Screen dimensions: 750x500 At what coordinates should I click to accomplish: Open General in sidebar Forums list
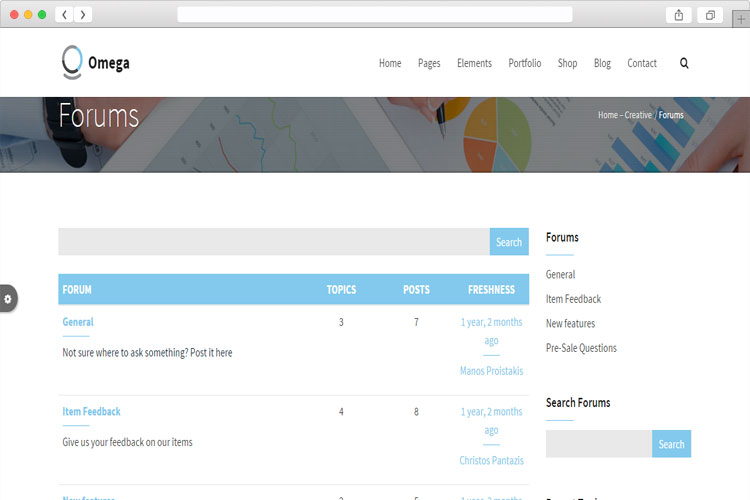[x=560, y=275]
